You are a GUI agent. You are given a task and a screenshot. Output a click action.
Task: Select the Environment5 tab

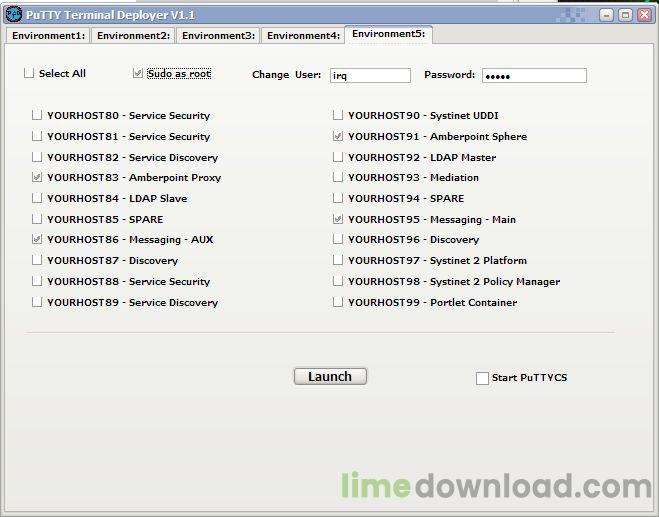pyautogui.click(x=388, y=34)
